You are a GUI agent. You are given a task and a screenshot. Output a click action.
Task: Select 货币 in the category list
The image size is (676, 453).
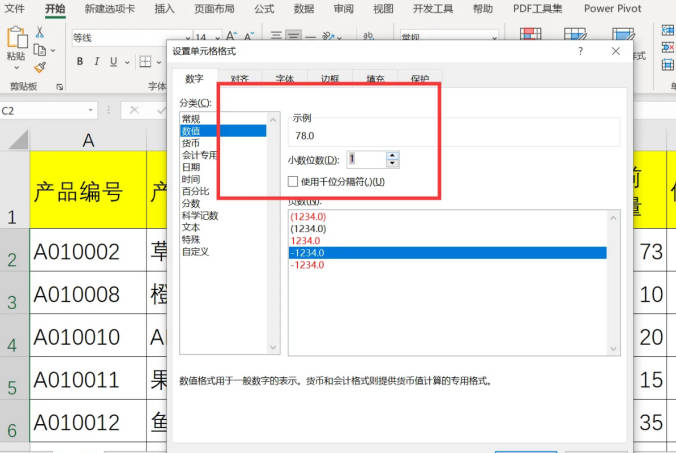click(223, 143)
